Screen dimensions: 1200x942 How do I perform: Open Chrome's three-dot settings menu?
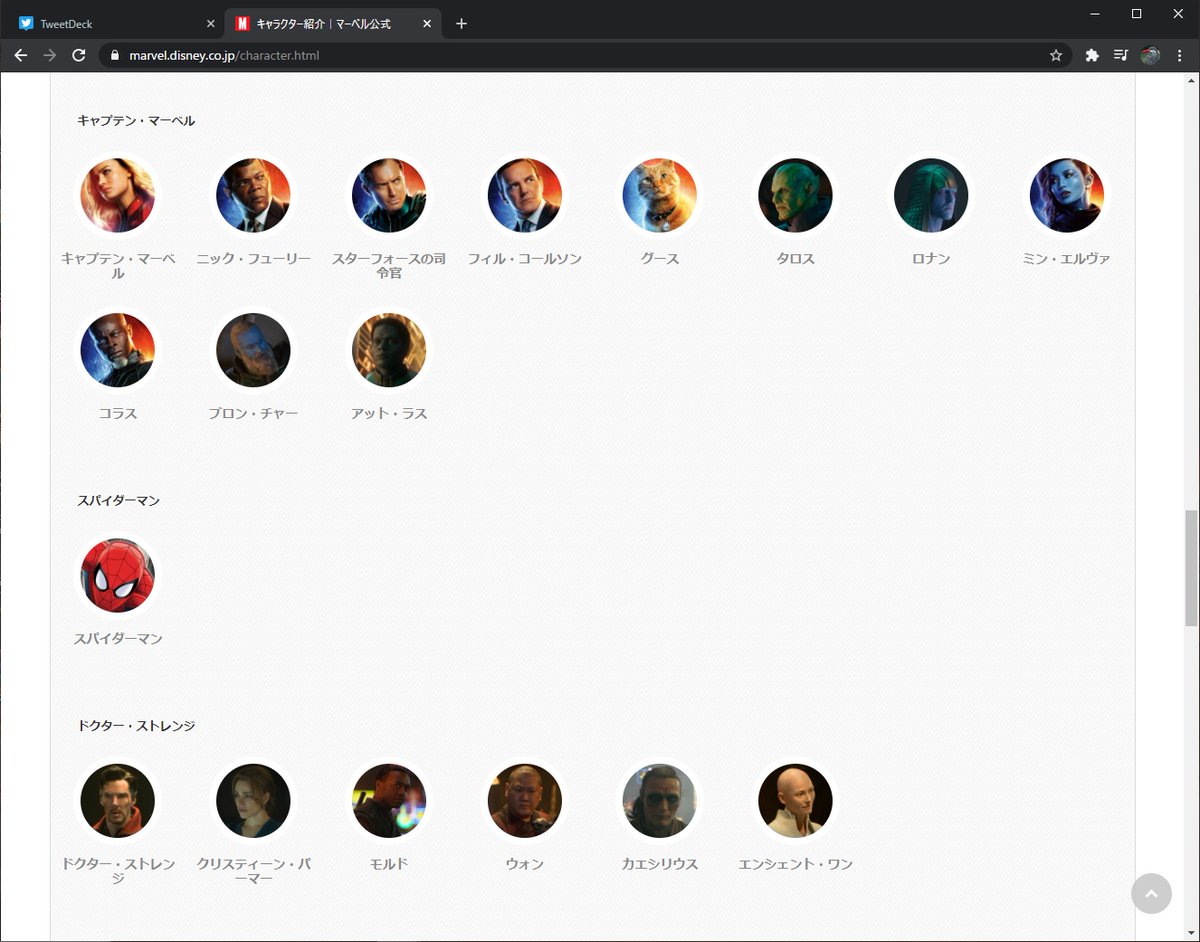[x=1181, y=56]
